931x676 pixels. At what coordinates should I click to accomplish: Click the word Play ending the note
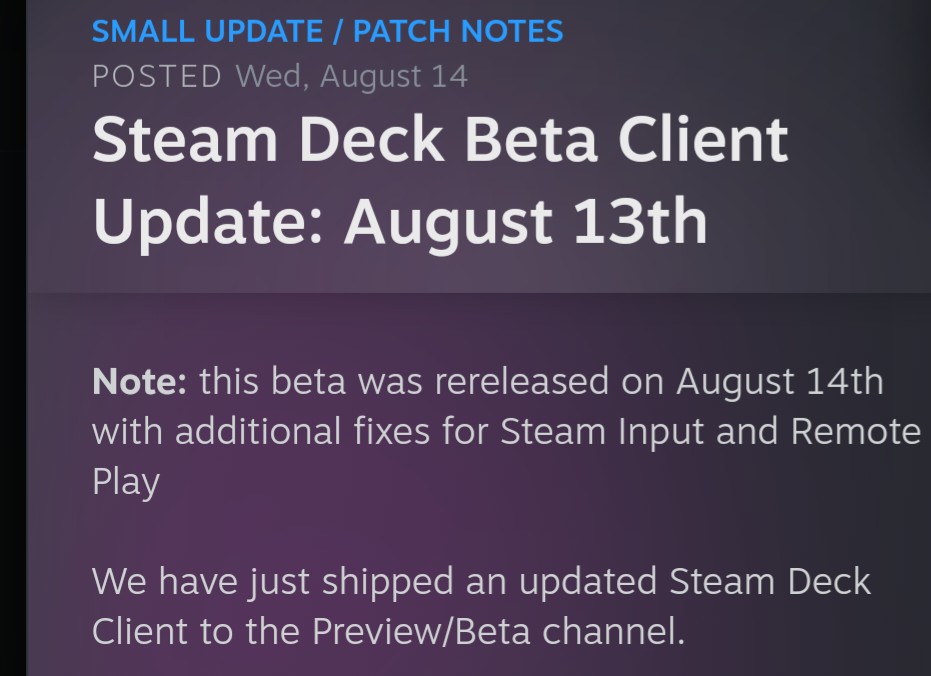point(126,483)
